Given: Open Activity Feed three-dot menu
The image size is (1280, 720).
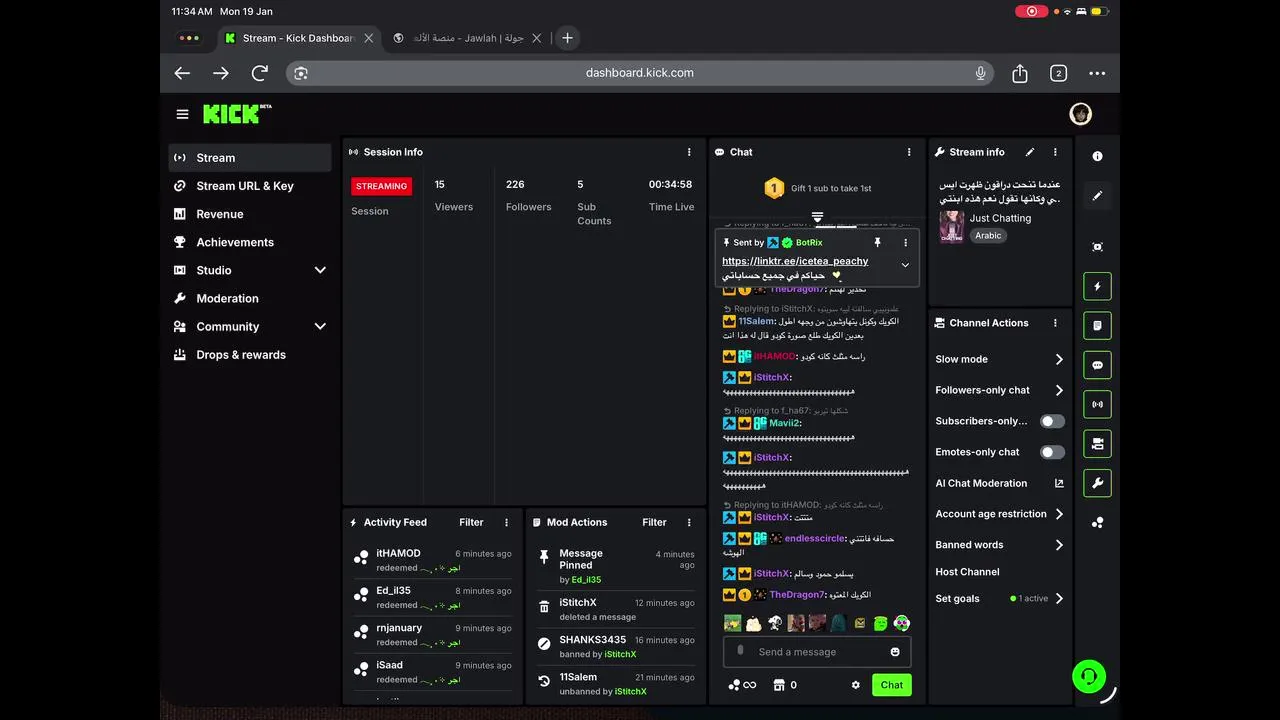Looking at the screenshot, I should [506, 522].
